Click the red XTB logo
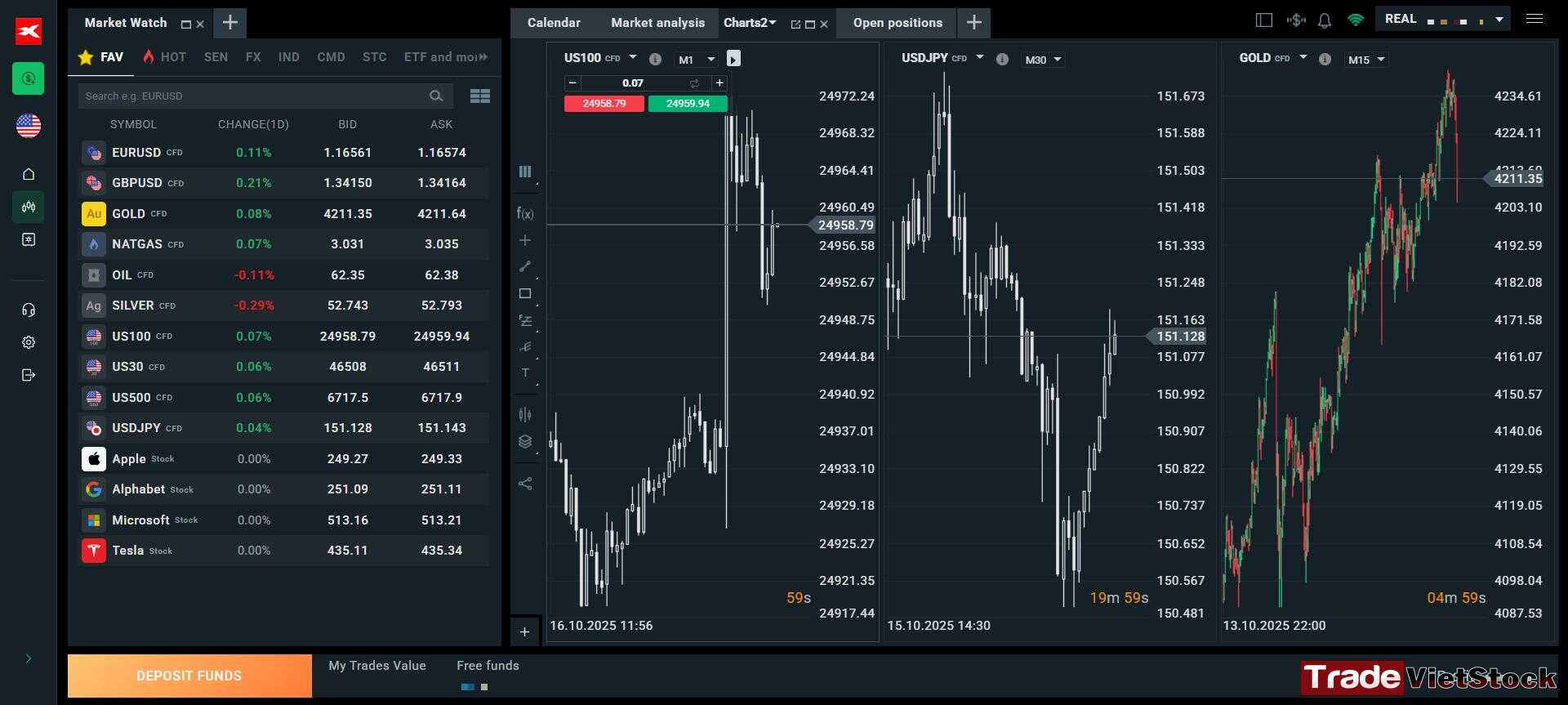Viewport: 1568px width, 705px height. [x=29, y=31]
